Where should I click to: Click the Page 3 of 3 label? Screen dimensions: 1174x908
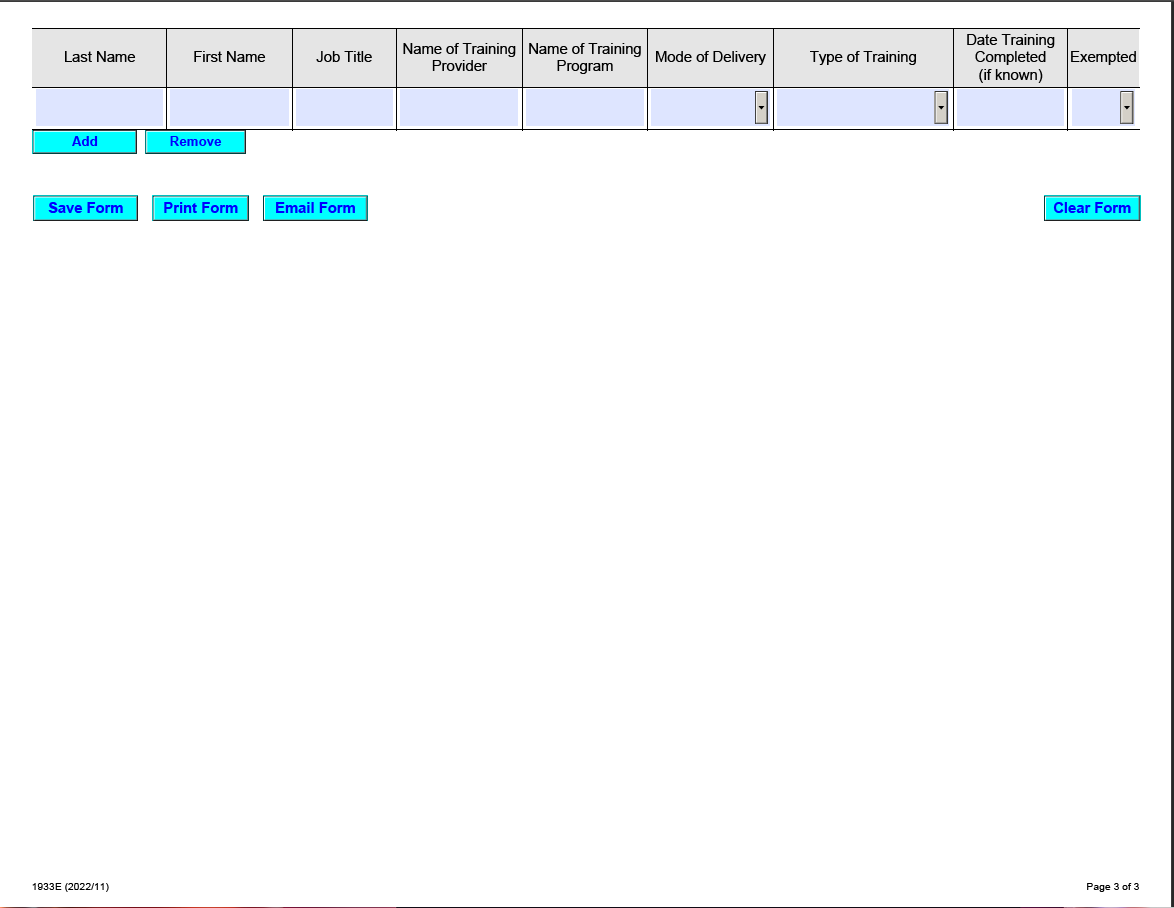(x=1113, y=886)
